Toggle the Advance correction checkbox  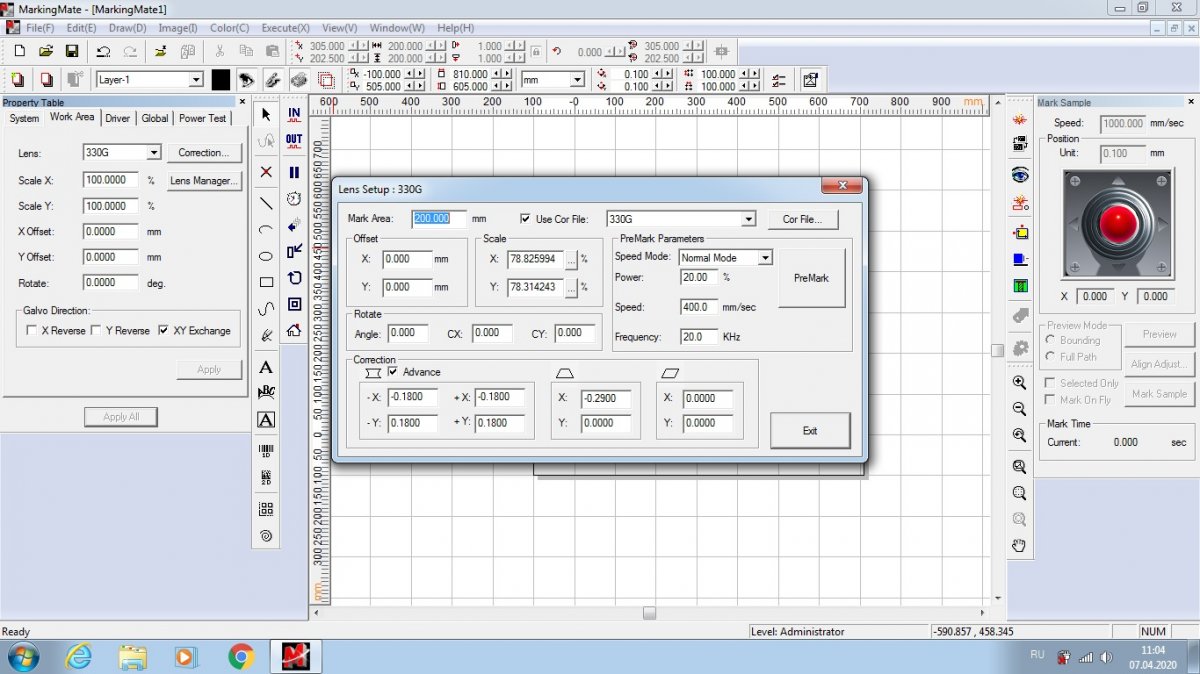(393, 372)
